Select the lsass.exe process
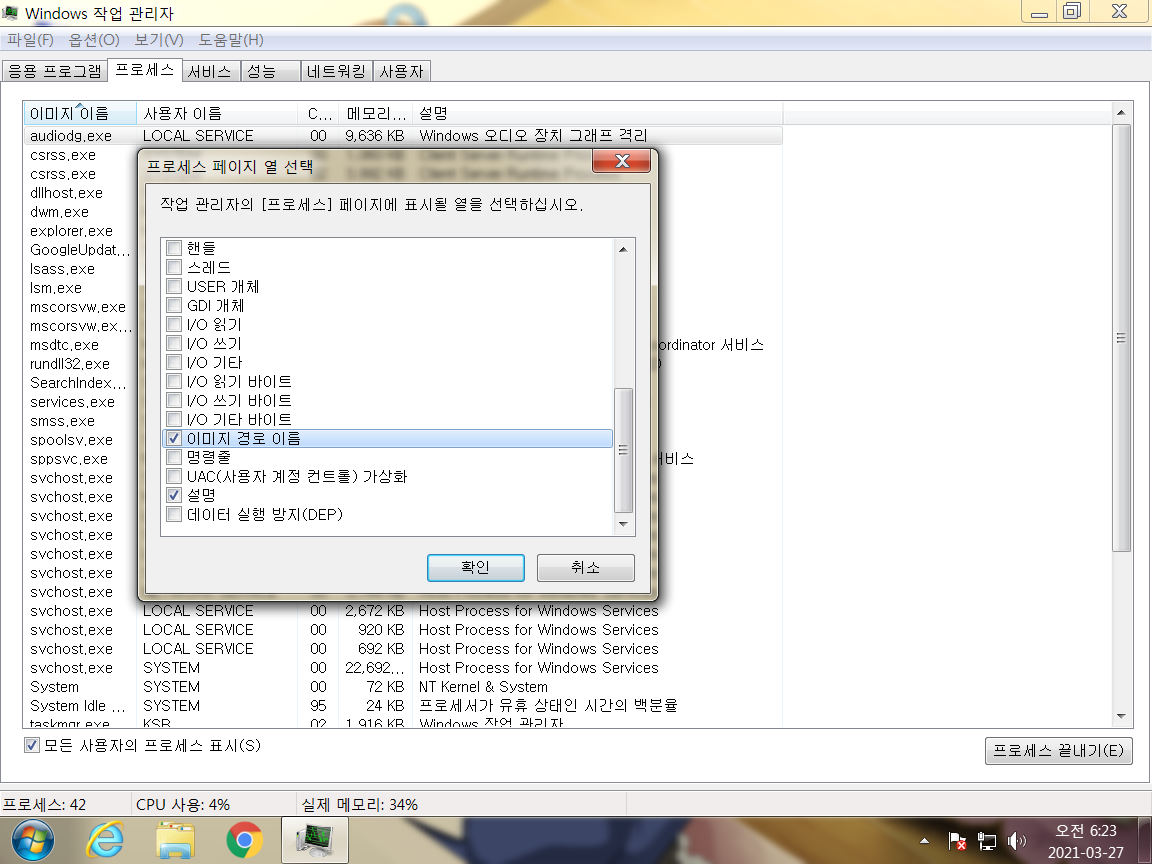The image size is (1152, 864). [62, 269]
